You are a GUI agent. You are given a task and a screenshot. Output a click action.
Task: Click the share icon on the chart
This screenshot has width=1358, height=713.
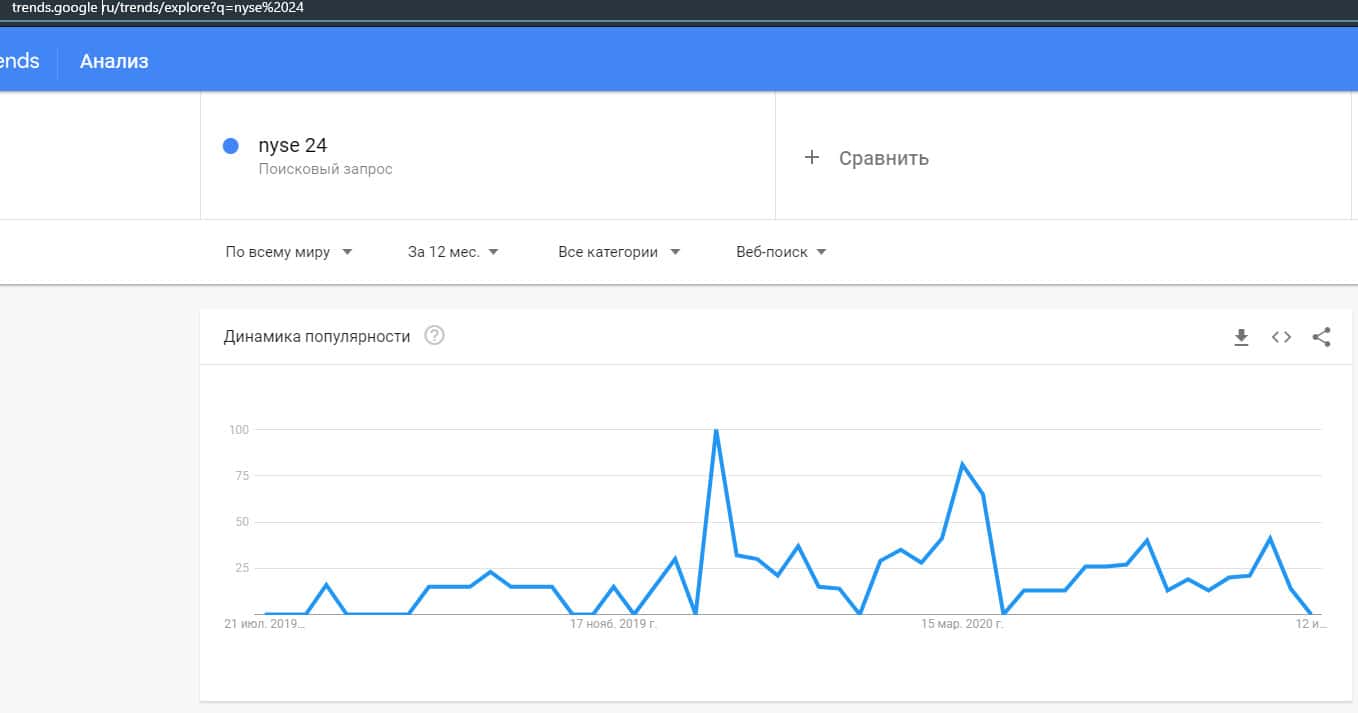tap(1321, 337)
